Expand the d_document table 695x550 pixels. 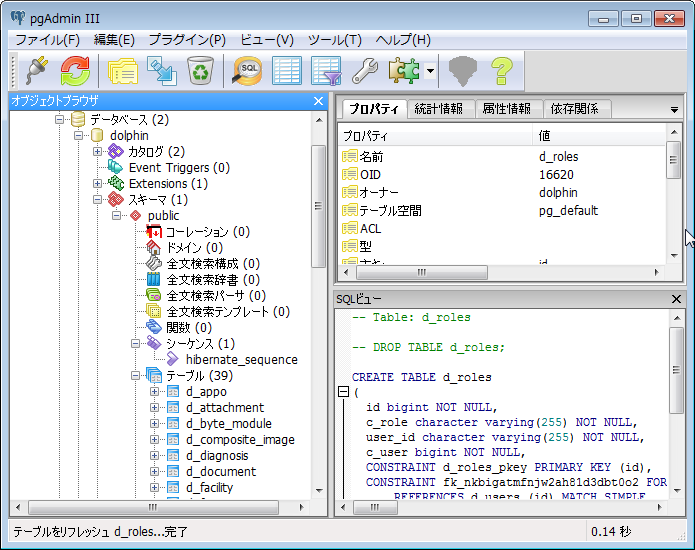click(154, 472)
